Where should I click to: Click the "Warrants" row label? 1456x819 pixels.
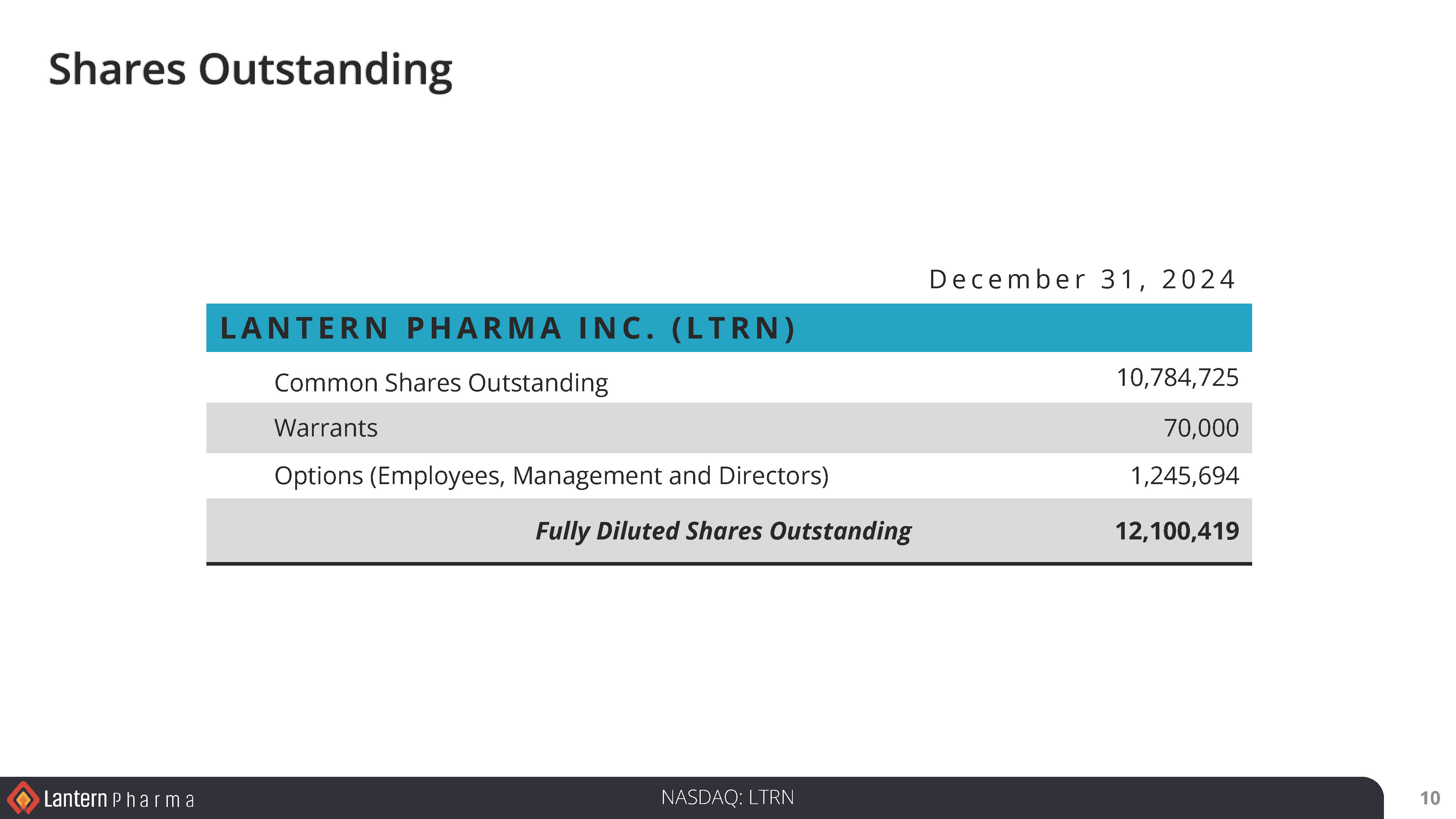(x=325, y=428)
